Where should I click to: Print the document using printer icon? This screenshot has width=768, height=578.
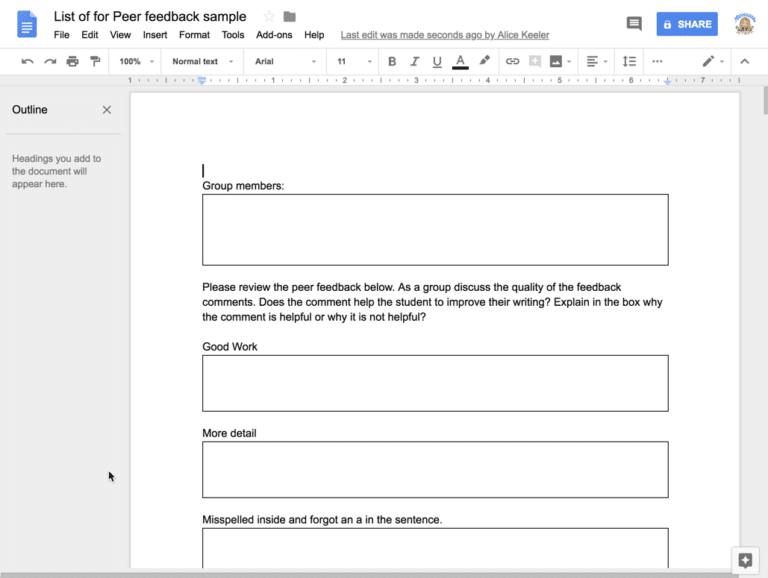(72, 61)
